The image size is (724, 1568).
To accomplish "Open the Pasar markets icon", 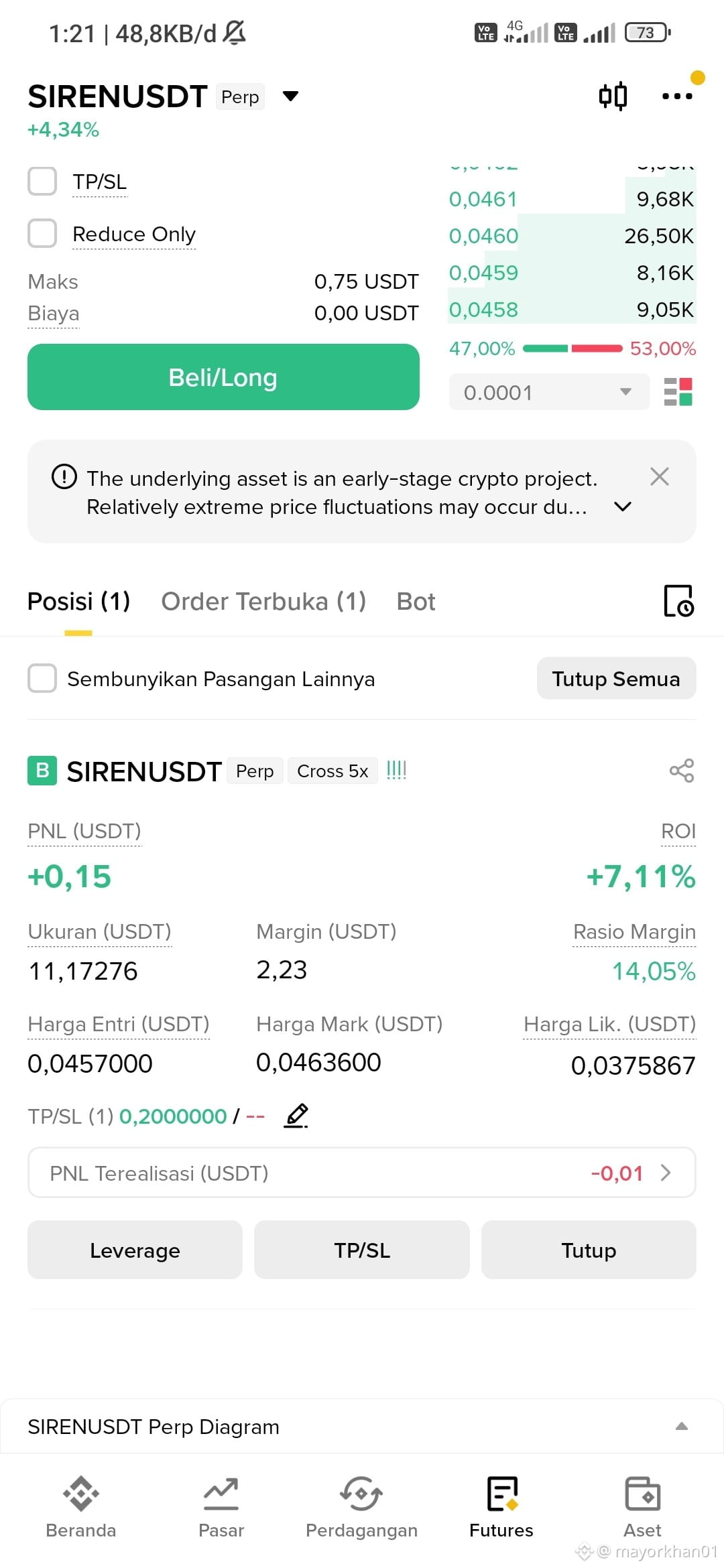I will [221, 1493].
